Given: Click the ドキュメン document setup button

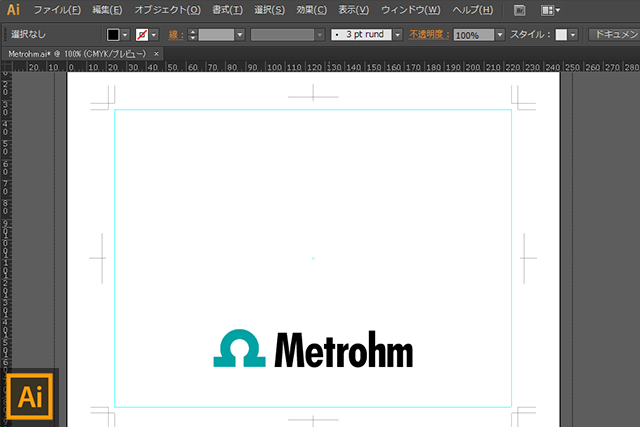Looking at the screenshot, I should pyautogui.click(x=614, y=35).
